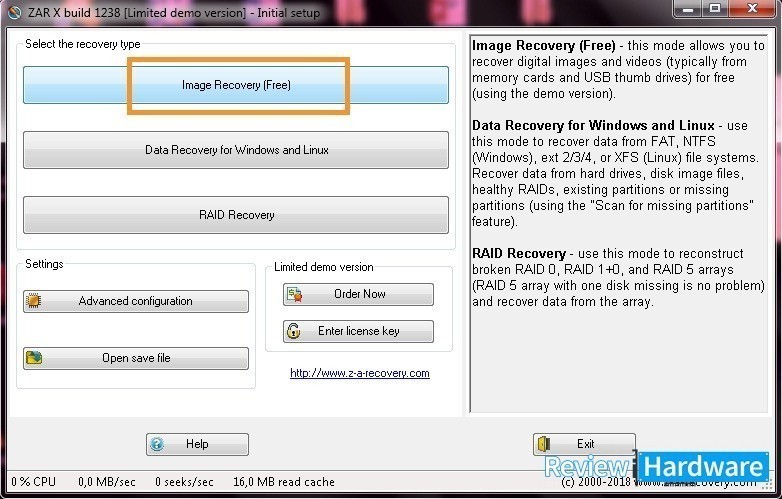Click the question mark Help icon
782x499 pixels.
coord(157,444)
